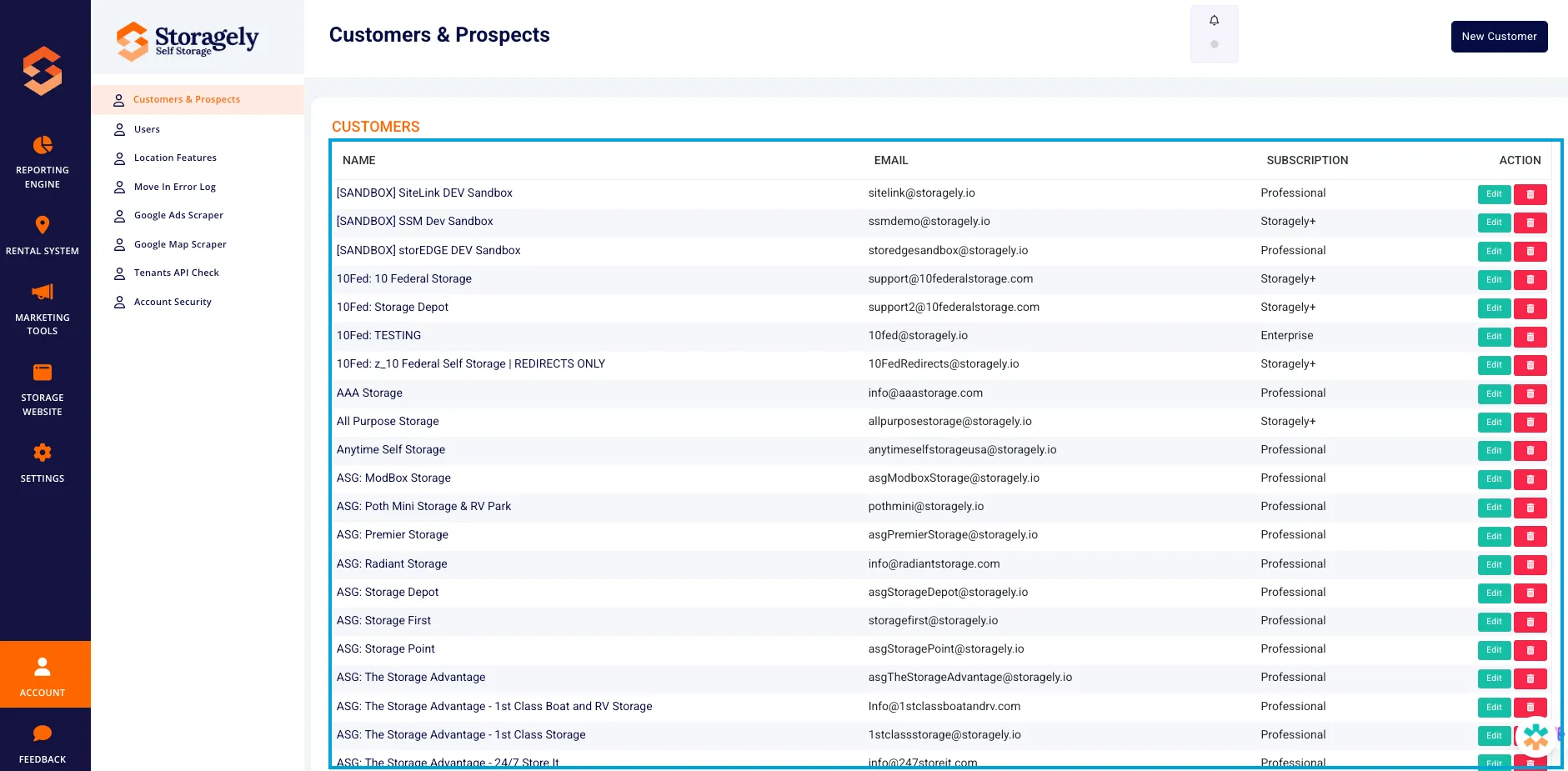Click the SUBSCRIPTION column header
Screen dimensions: 1568x771
pyautogui.click(x=1307, y=160)
